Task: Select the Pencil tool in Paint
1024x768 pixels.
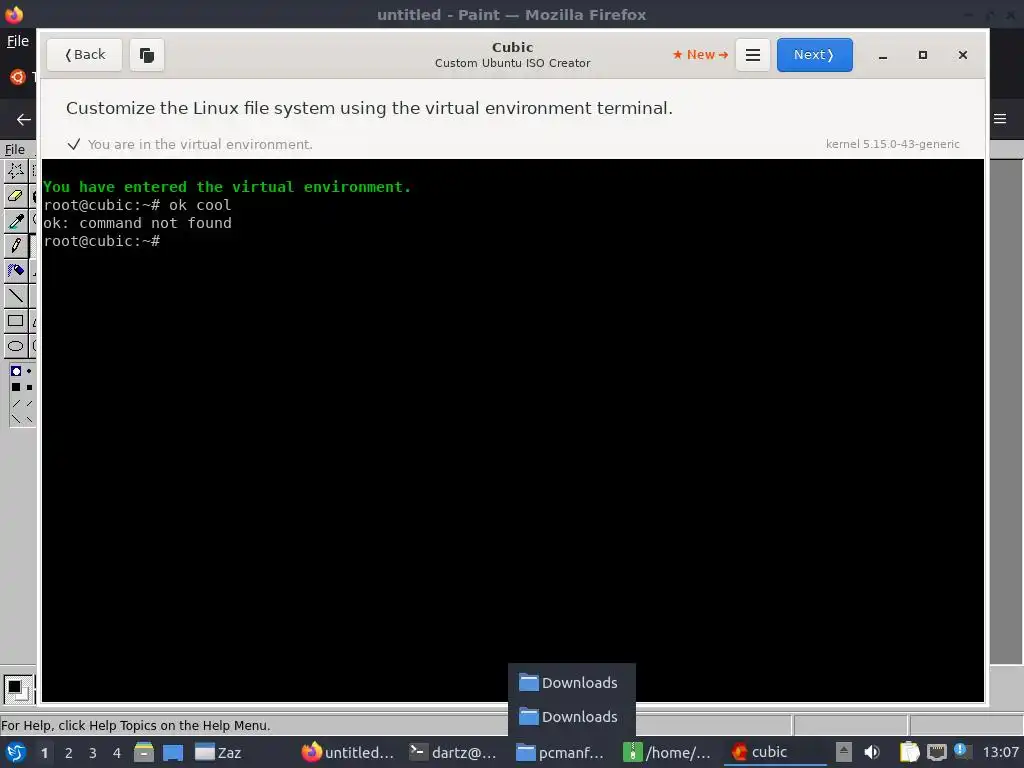Action: click(x=16, y=246)
